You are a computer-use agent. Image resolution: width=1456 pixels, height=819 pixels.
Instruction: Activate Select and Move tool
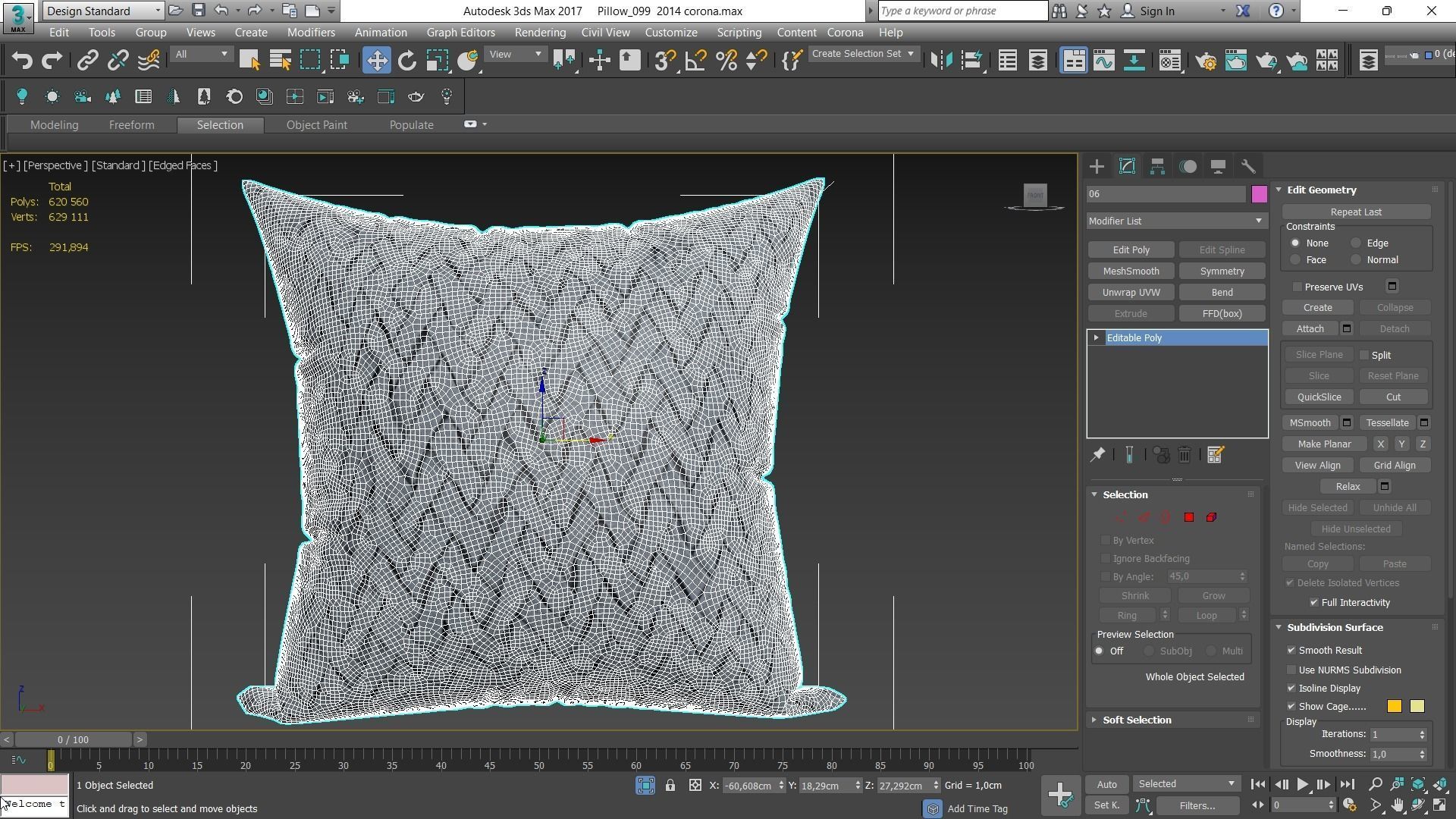[377, 61]
